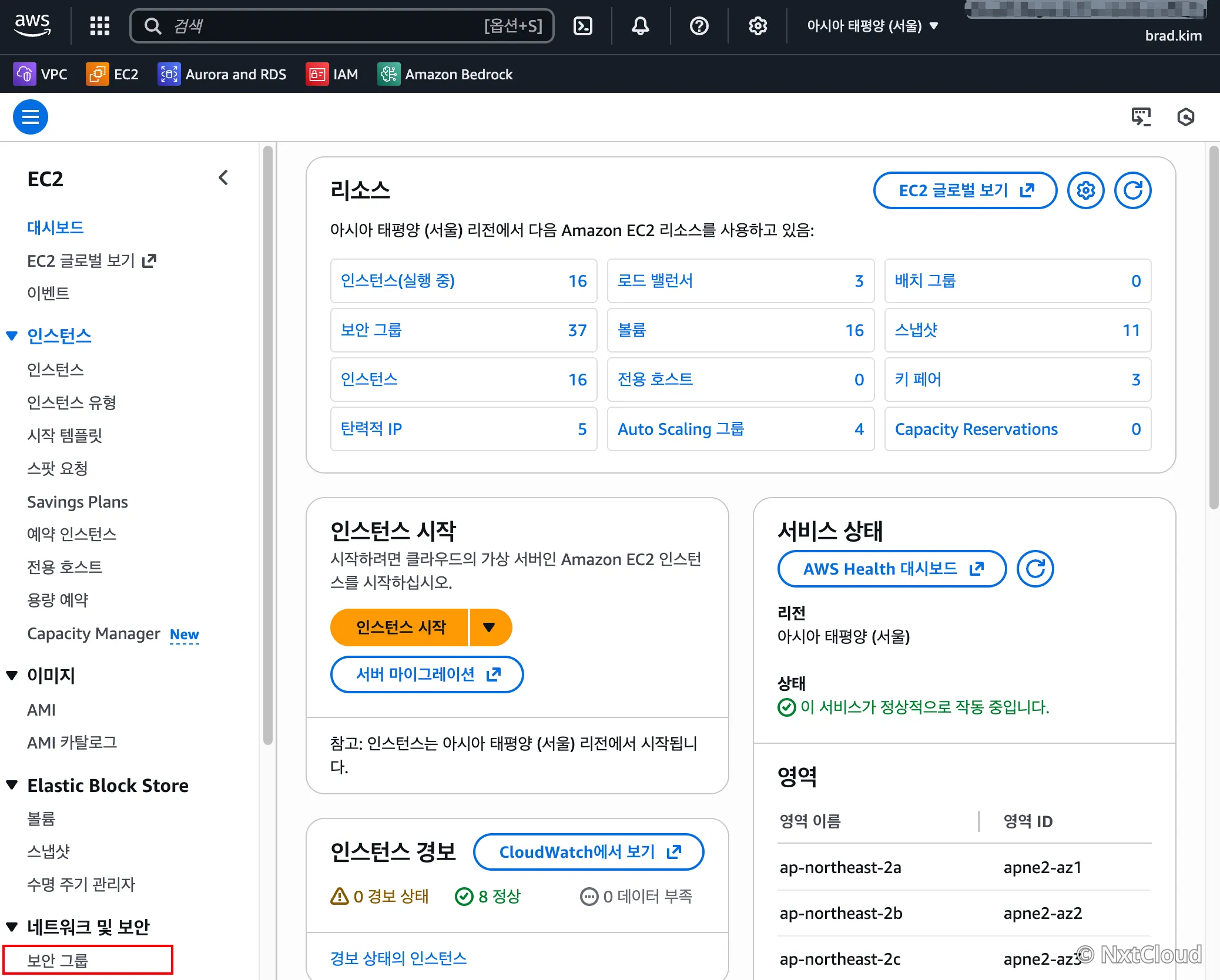Open the 보안 그룹 resource tile link
The width and height of the screenshot is (1220, 980).
coord(371,330)
